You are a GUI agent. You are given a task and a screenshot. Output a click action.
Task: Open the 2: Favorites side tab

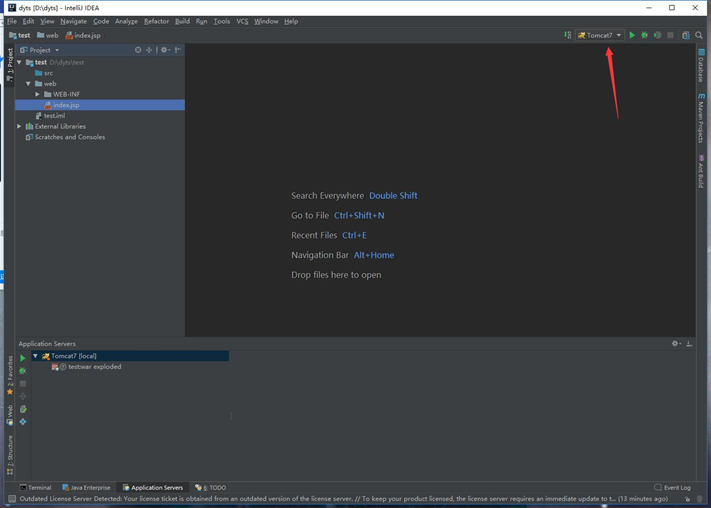[10, 376]
